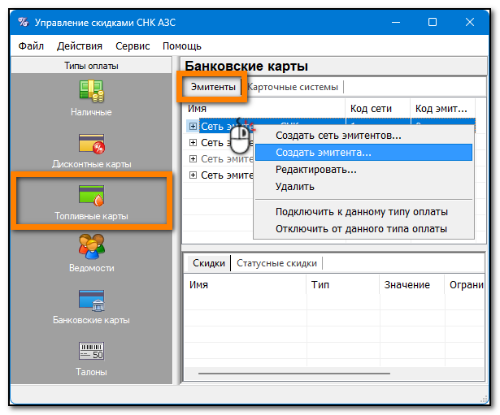
Task: Click the application percent icon in the title bar
Action: pyautogui.click(x=23, y=22)
